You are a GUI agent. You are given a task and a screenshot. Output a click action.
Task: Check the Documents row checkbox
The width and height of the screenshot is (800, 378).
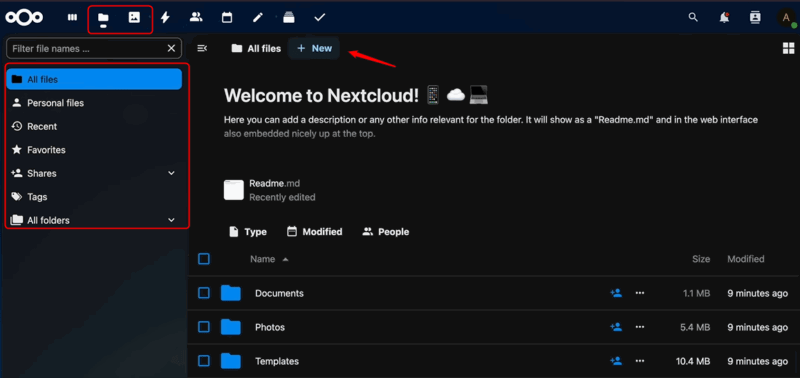pyautogui.click(x=204, y=293)
